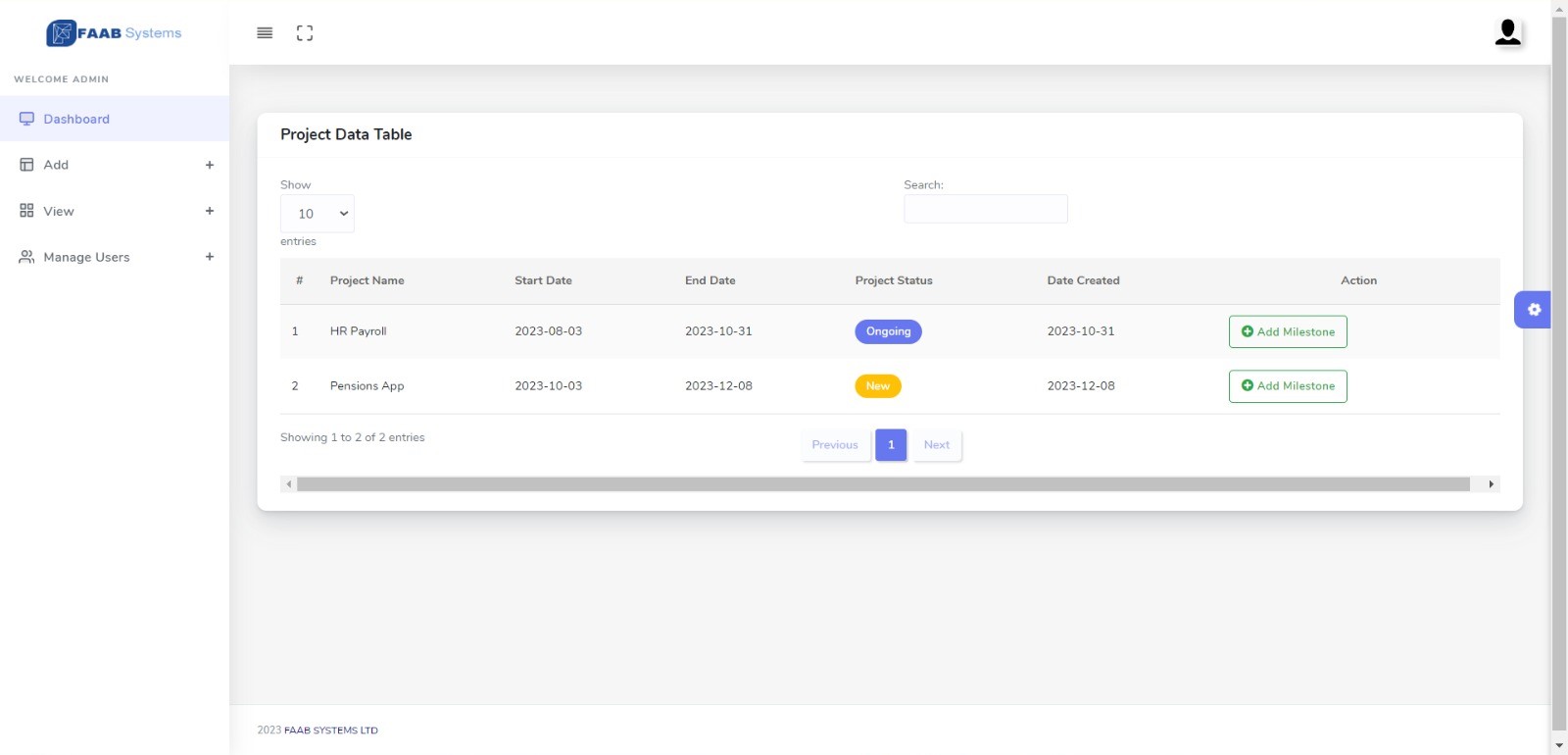This screenshot has height=755, width=1568.
Task: Sort table by Project Name column
Action: (367, 280)
